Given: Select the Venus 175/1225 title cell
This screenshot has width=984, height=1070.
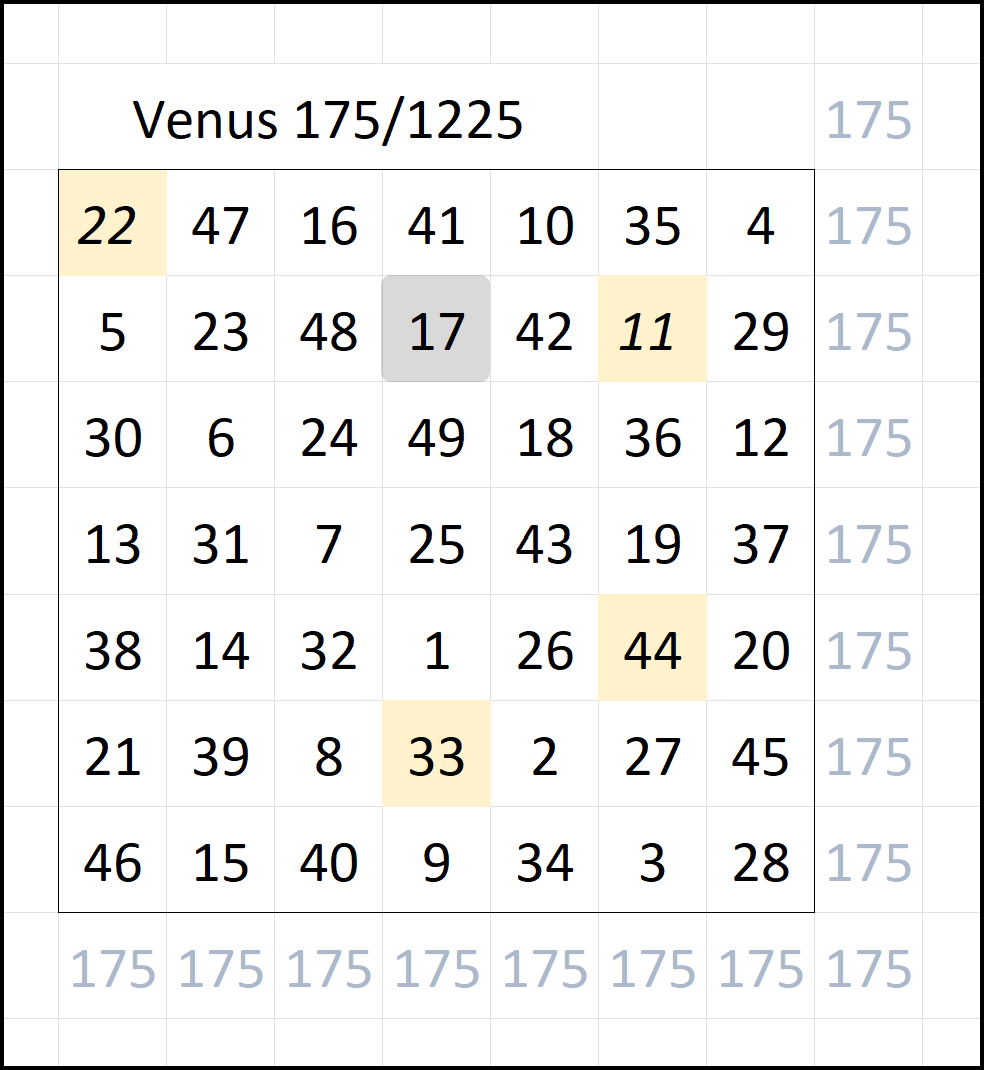Looking at the screenshot, I should point(328,121).
